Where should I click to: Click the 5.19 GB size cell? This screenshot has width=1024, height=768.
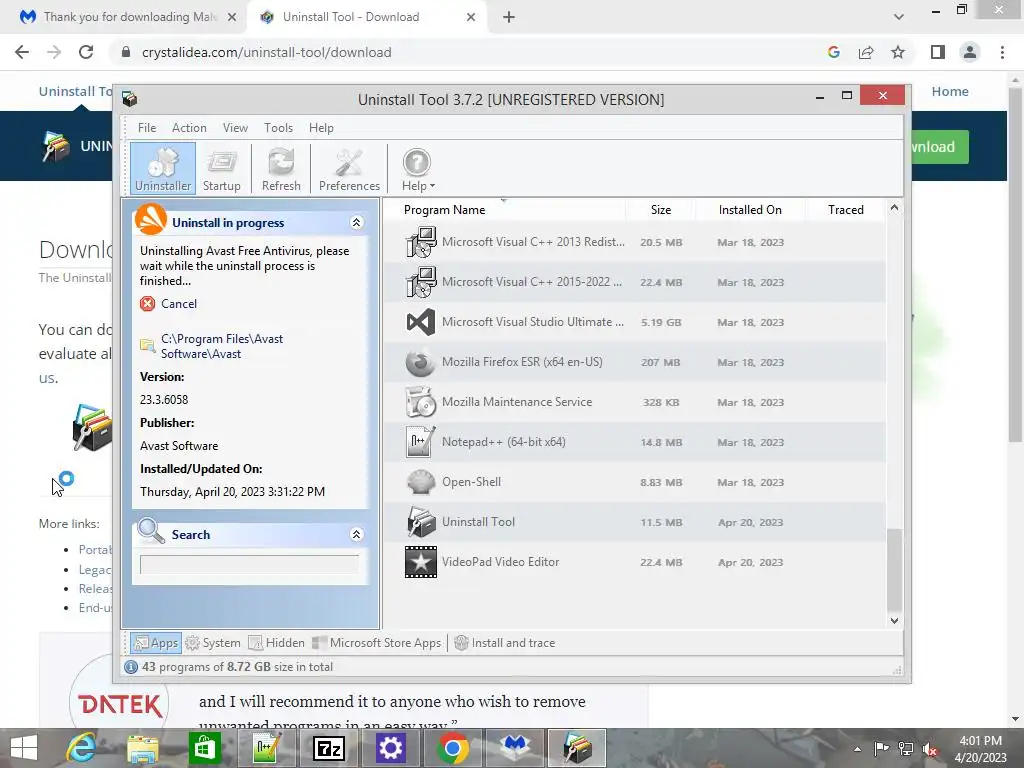[661, 323]
